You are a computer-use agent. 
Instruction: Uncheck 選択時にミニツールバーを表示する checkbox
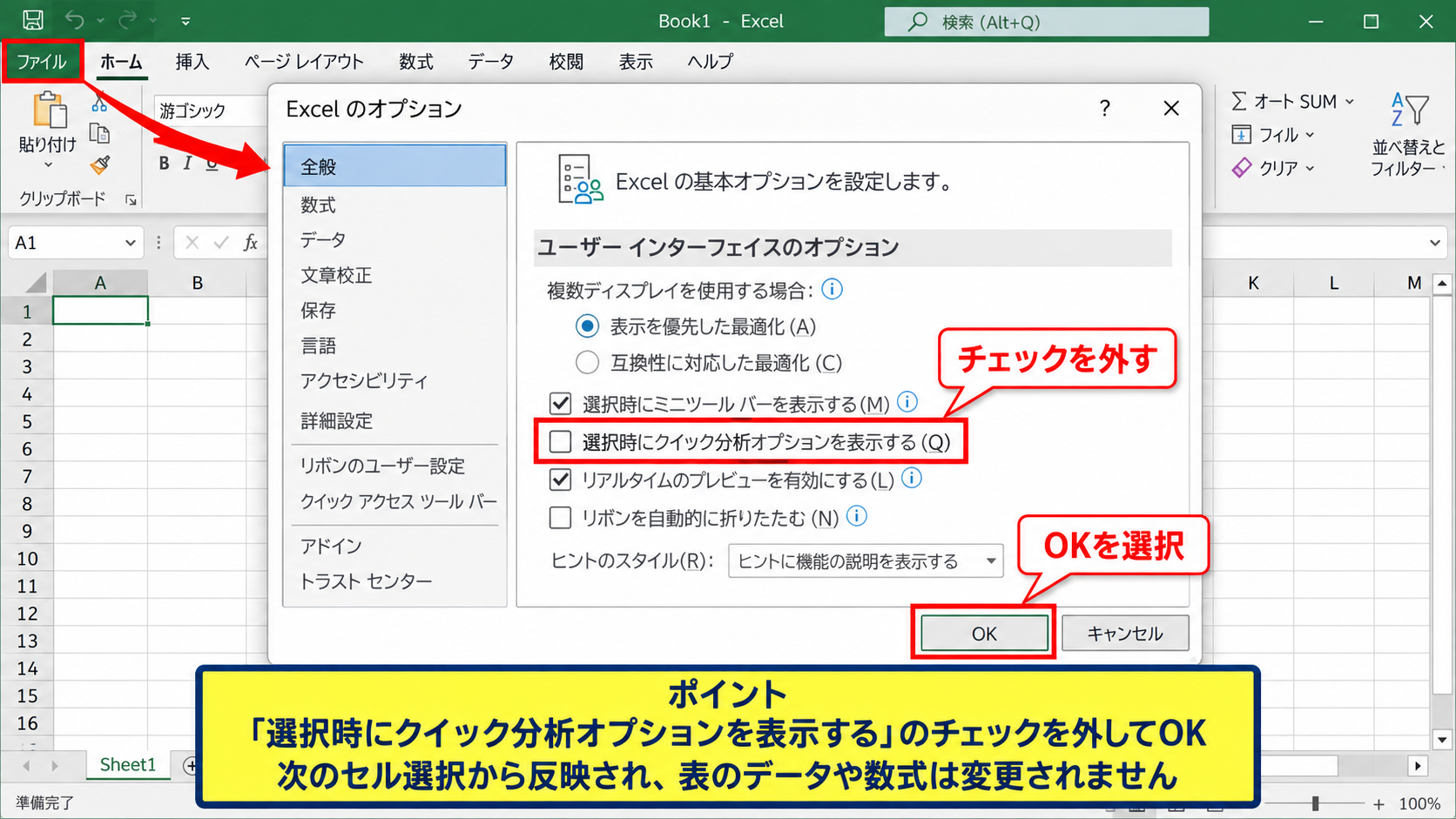pyautogui.click(x=561, y=404)
